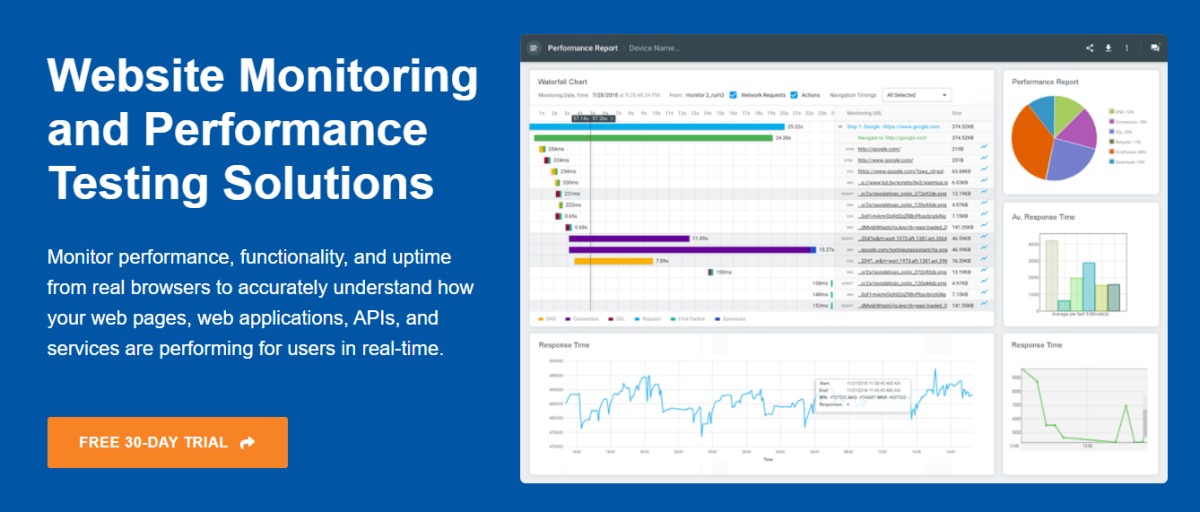Click Device Name breadcrumb in header
This screenshot has width=1200, height=512.
[654, 47]
